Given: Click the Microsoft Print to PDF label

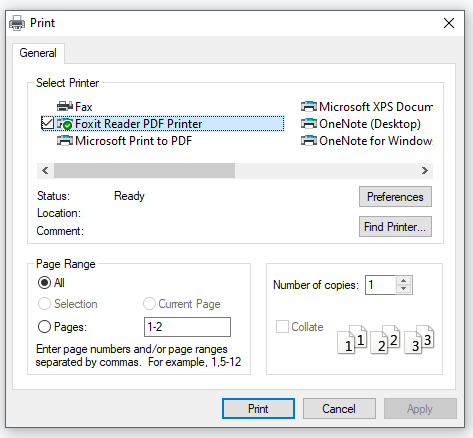Looking at the screenshot, I should point(134,141).
